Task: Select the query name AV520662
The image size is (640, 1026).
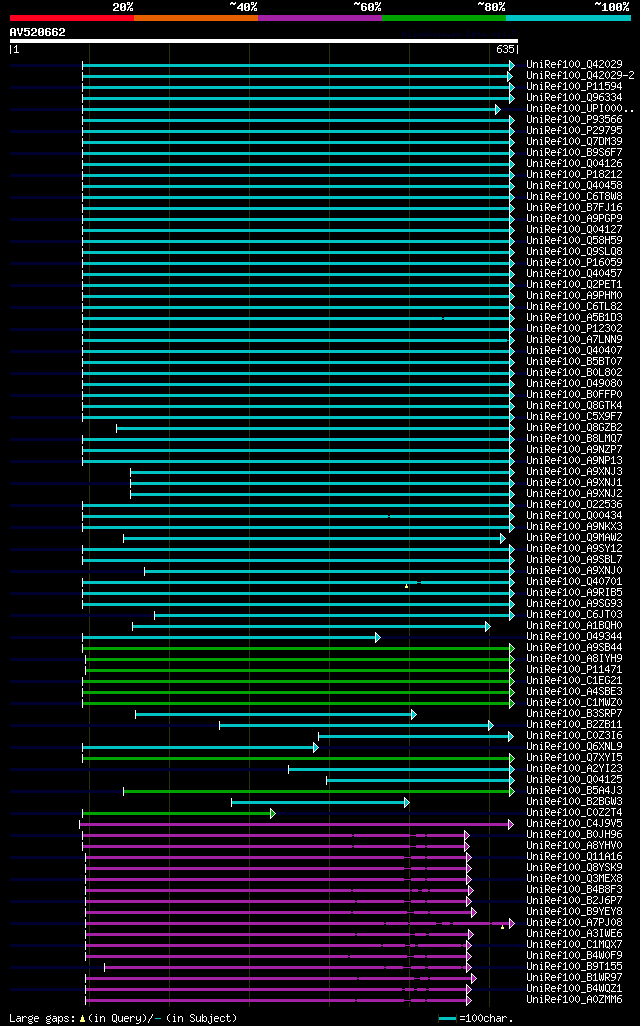Action: click(37, 32)
